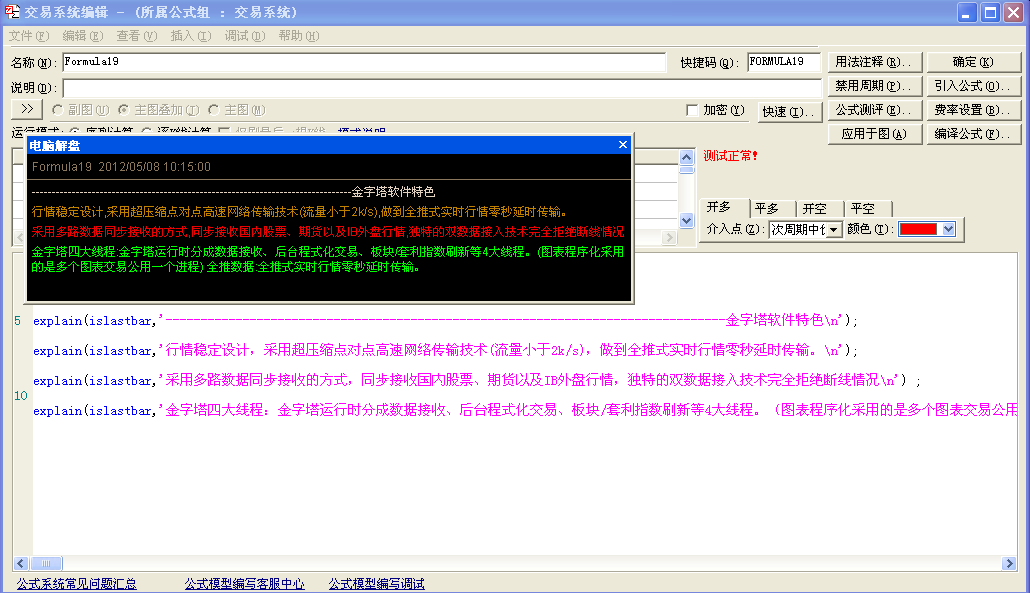The height and width of the screenshot is (593, 1030).
Task: Open the 公式模型编写客服中心 link
Action: (x=244, y=583)
